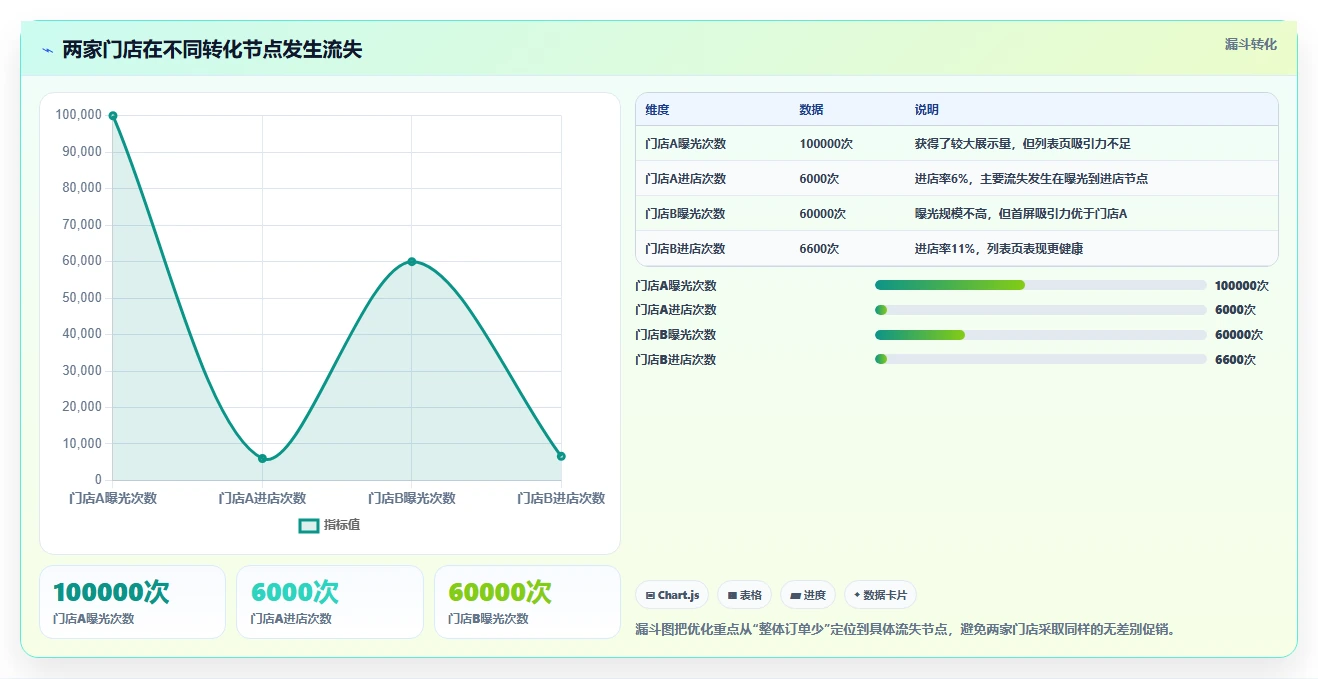Click the 表格 tag chip

(744, 595)
